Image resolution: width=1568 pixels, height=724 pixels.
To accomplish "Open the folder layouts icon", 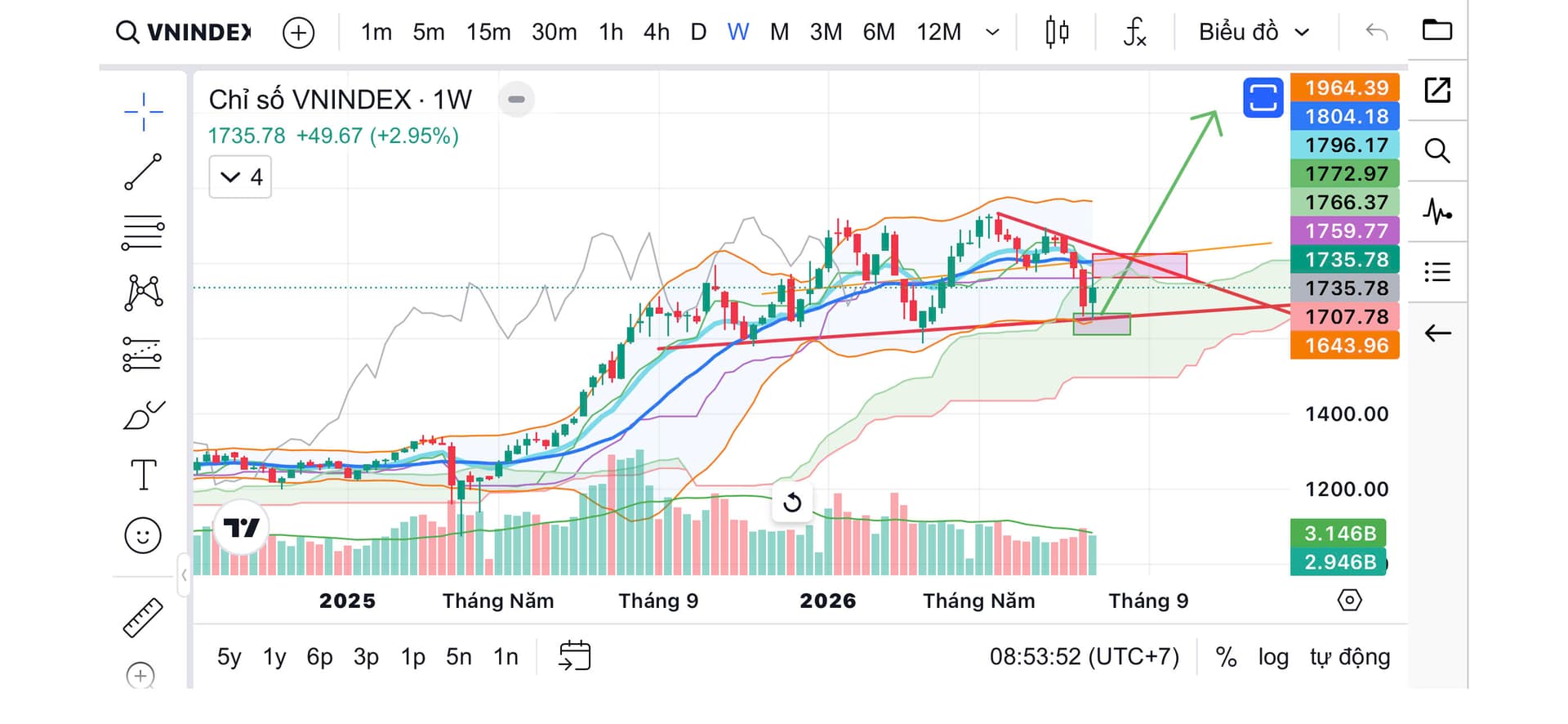I will [x=1437, y=30].
